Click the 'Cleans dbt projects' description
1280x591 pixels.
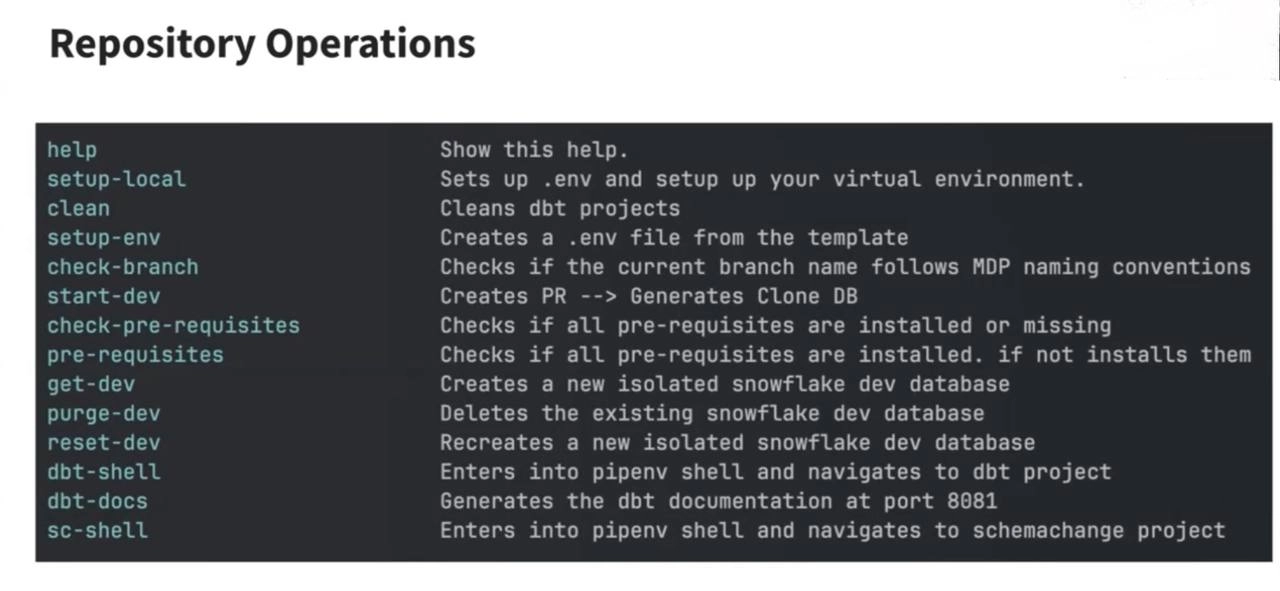click(560, 208)
